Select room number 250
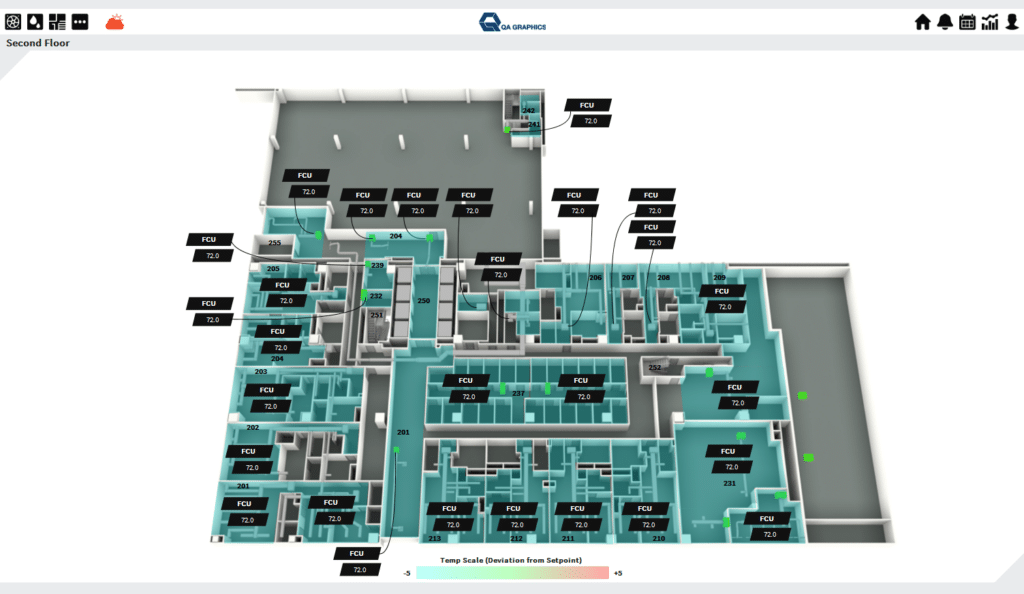The width and height of the screenshot is (1024, 594). tap(424, 301)
